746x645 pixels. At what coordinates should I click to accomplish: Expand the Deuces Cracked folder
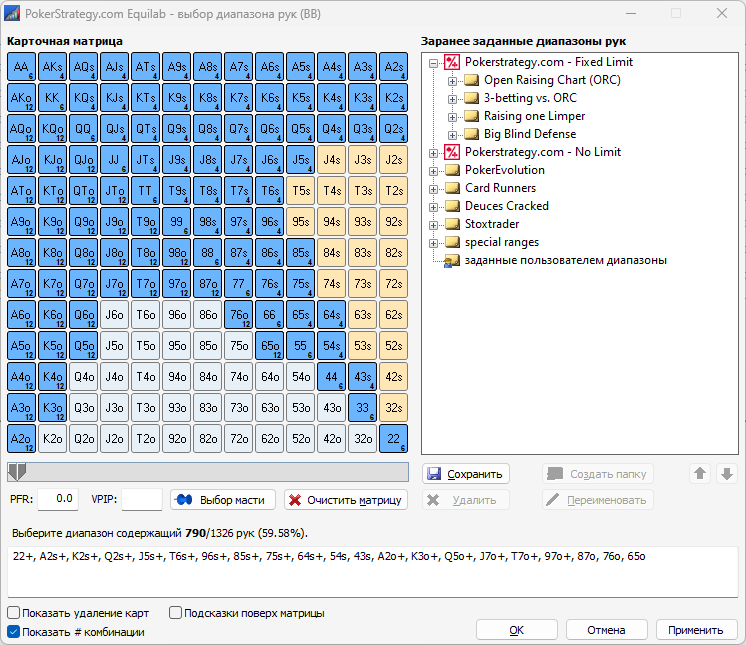pos(433,207)
